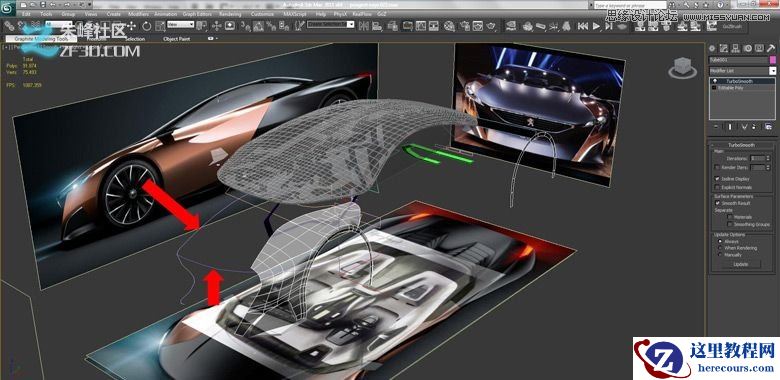Screen dimensions: 780x380
Task: Open the Material Editor icon
Action: [x=449, y=25]
